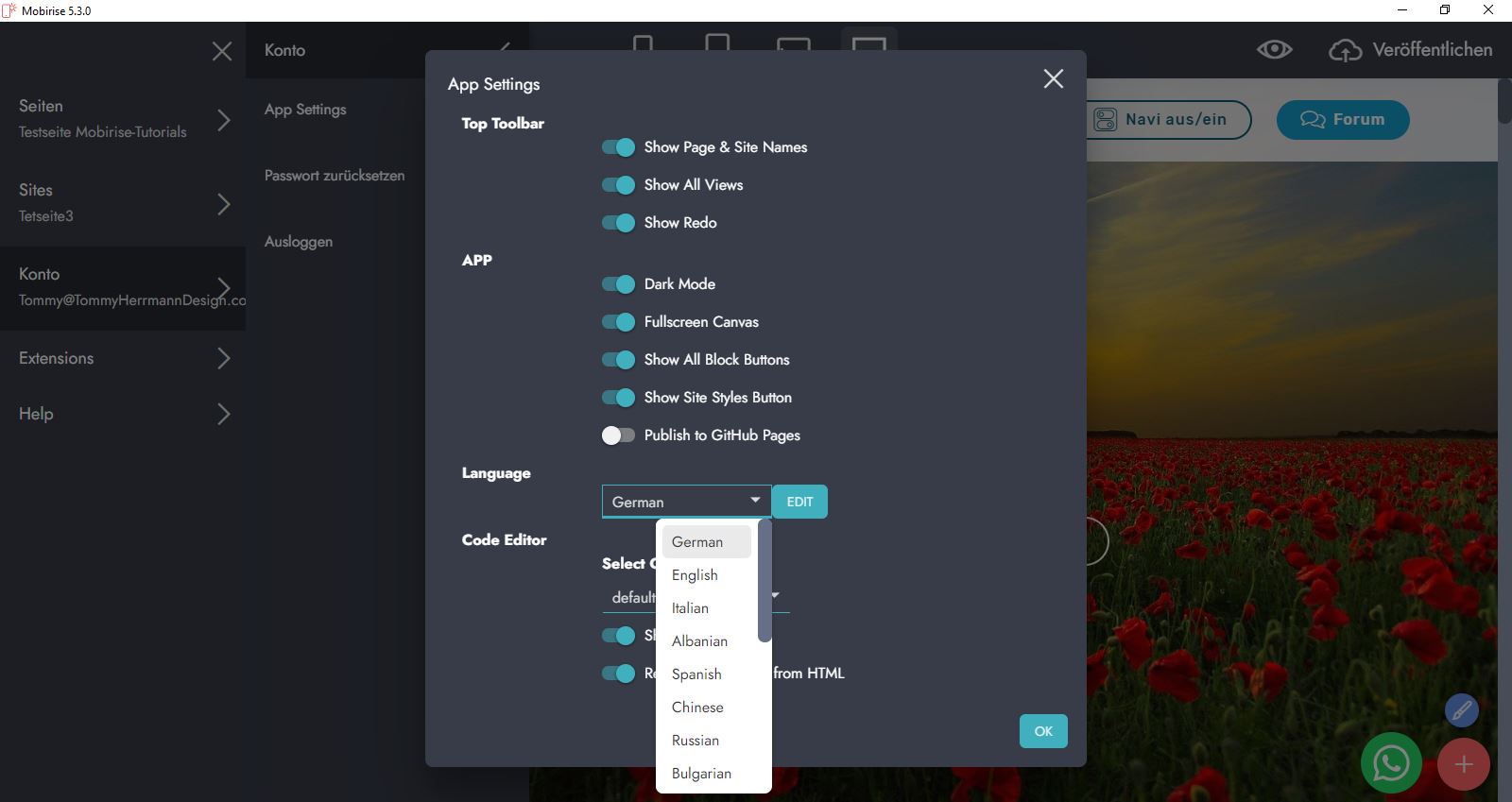
Task: Click the Forum chat button
Action: (1342, 120)
